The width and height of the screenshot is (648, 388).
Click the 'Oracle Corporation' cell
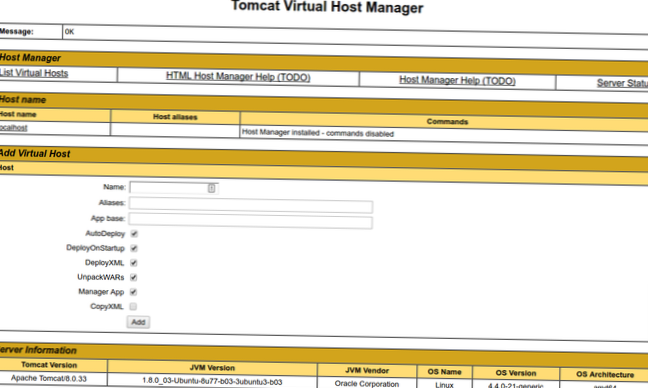point(367,384)
